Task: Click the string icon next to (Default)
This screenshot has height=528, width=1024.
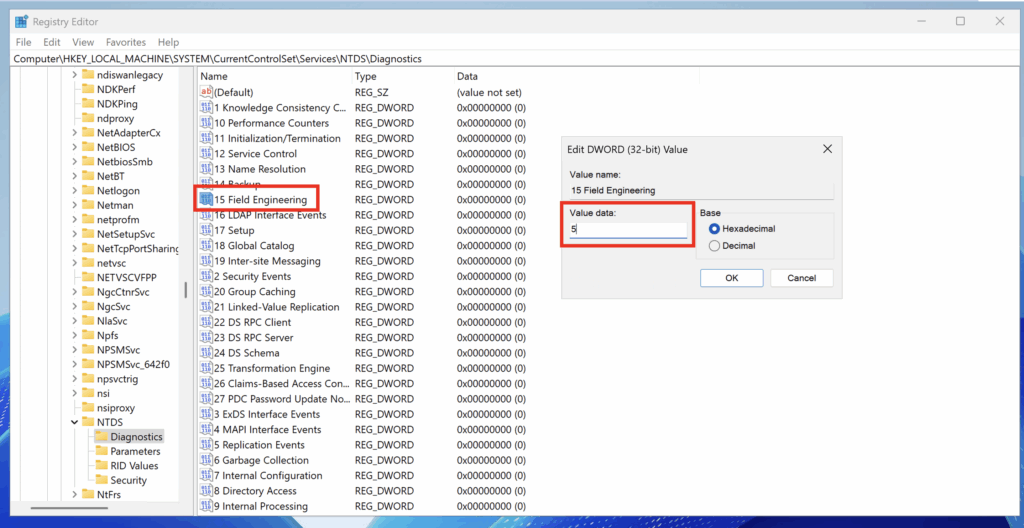Action: 206,92
